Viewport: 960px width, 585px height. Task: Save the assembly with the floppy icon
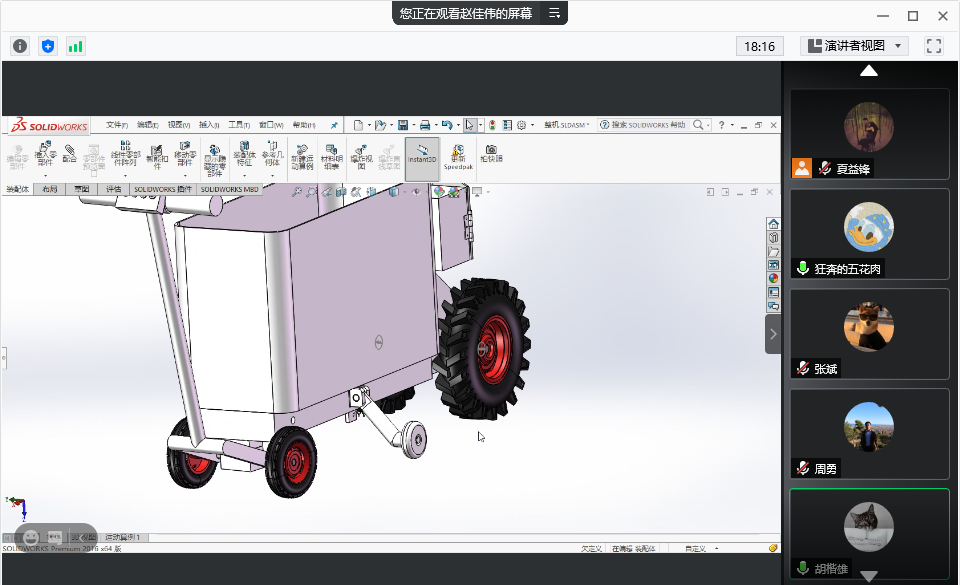[403, 125]
